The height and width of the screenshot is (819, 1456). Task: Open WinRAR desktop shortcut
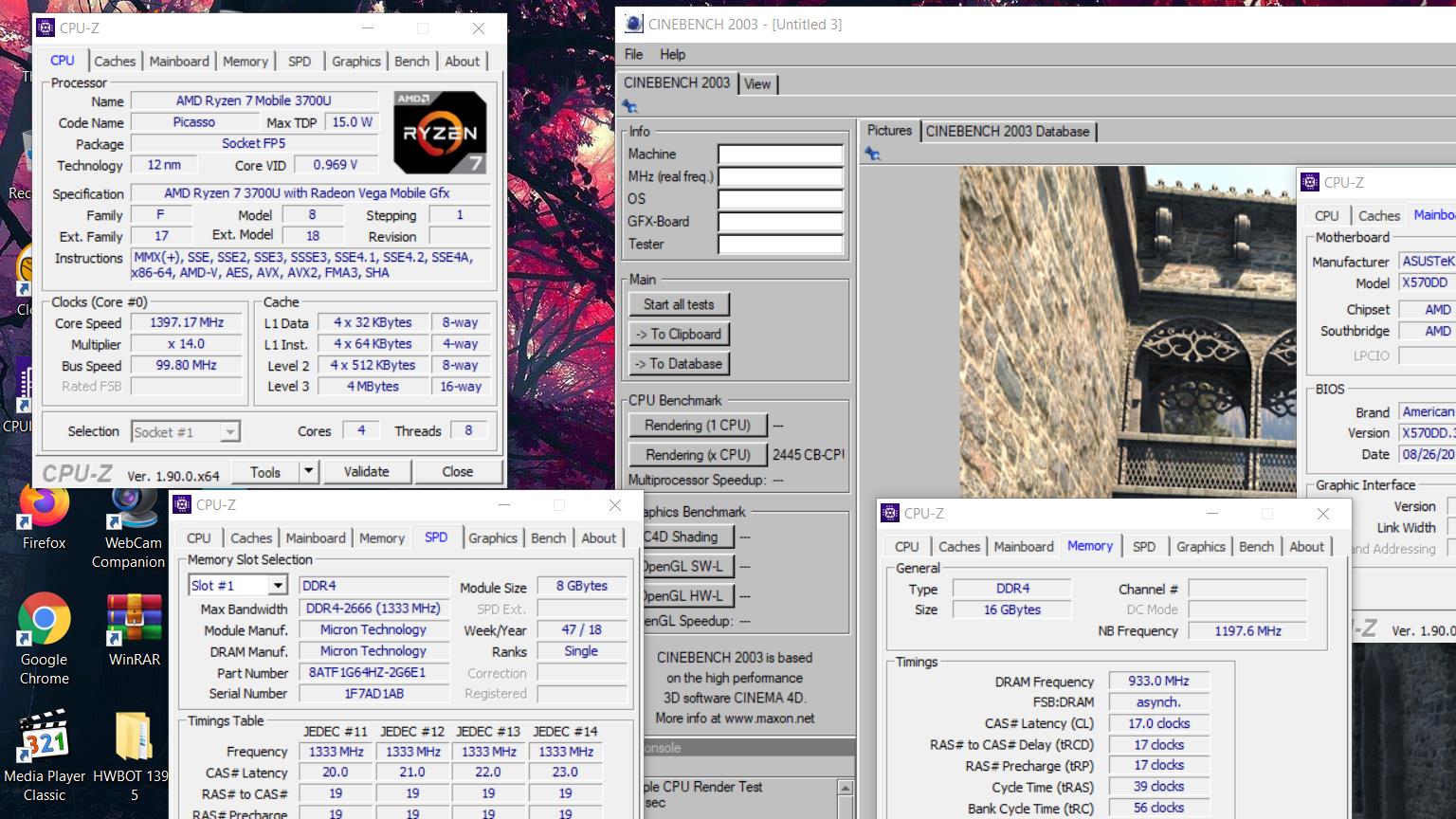pyautogui.click(x=134, y=630)
